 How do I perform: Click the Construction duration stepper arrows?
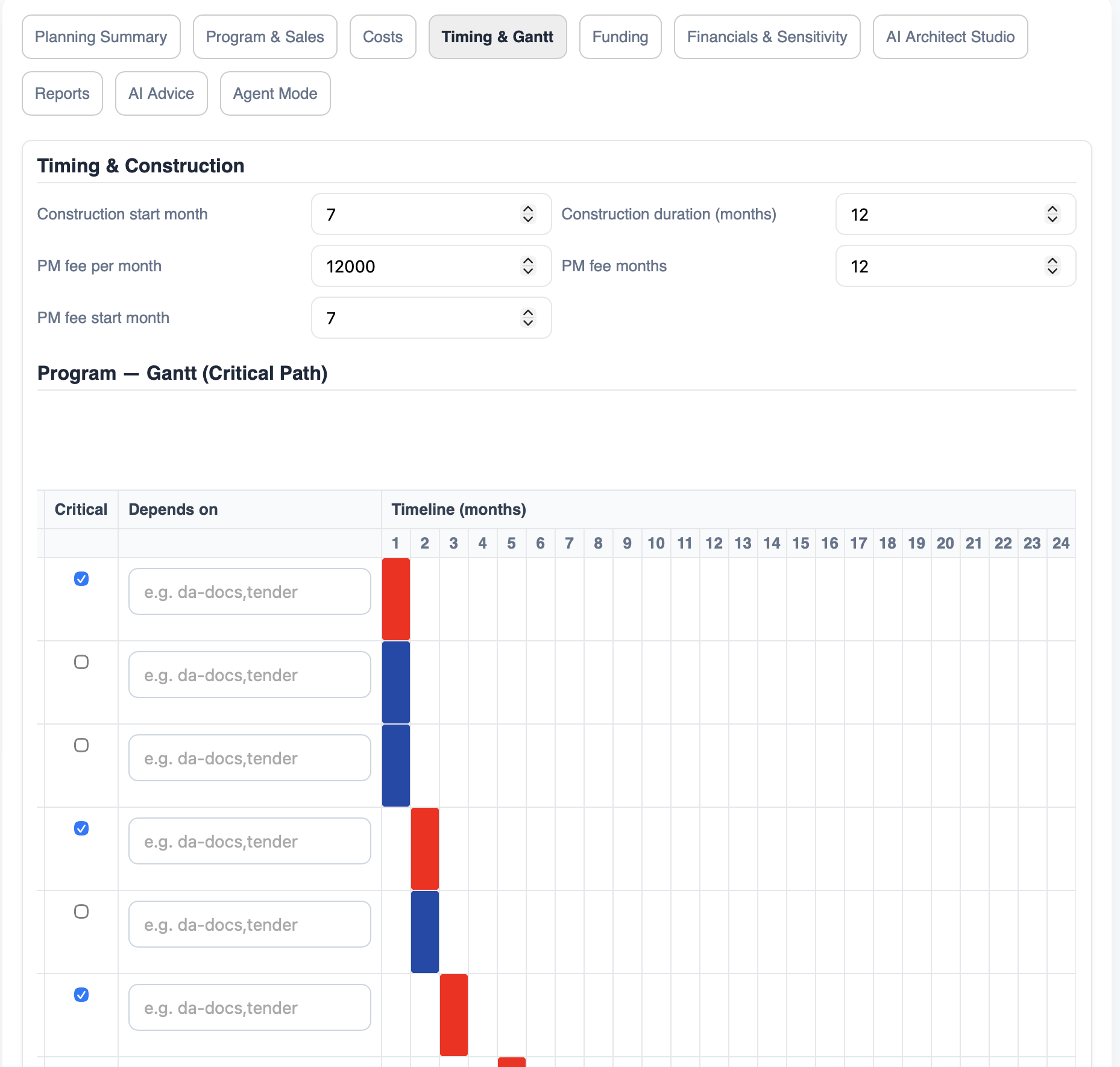[x=1052, y=214]
